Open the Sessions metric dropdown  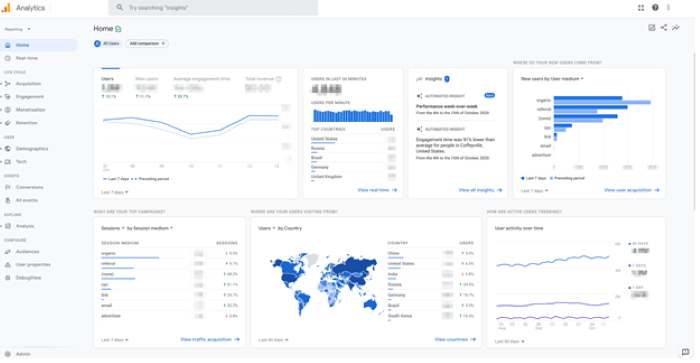click(x=113, y=228)
